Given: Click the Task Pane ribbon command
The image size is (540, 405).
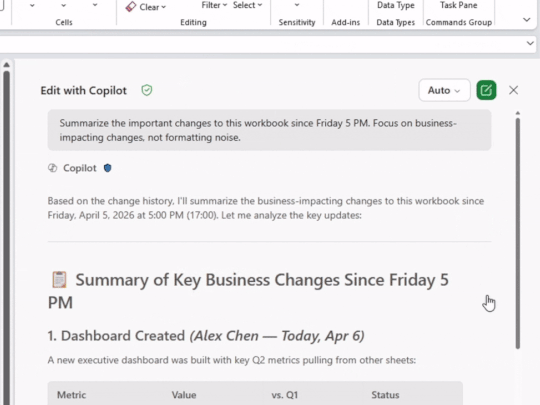Looking at the screenshot, I should 459,5.
